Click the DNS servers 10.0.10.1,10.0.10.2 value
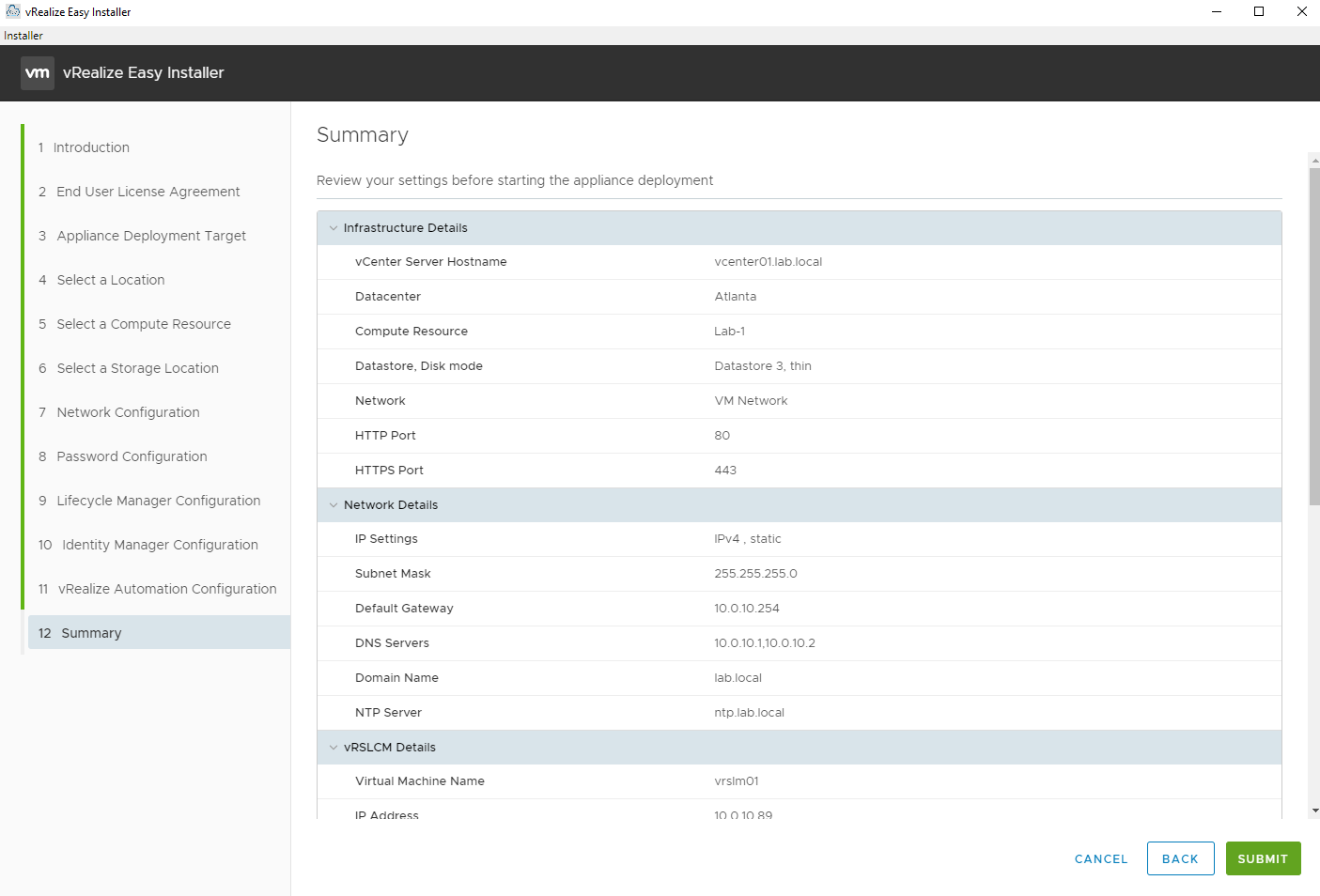The image size is (1320, 896). (x=765, y=643)
